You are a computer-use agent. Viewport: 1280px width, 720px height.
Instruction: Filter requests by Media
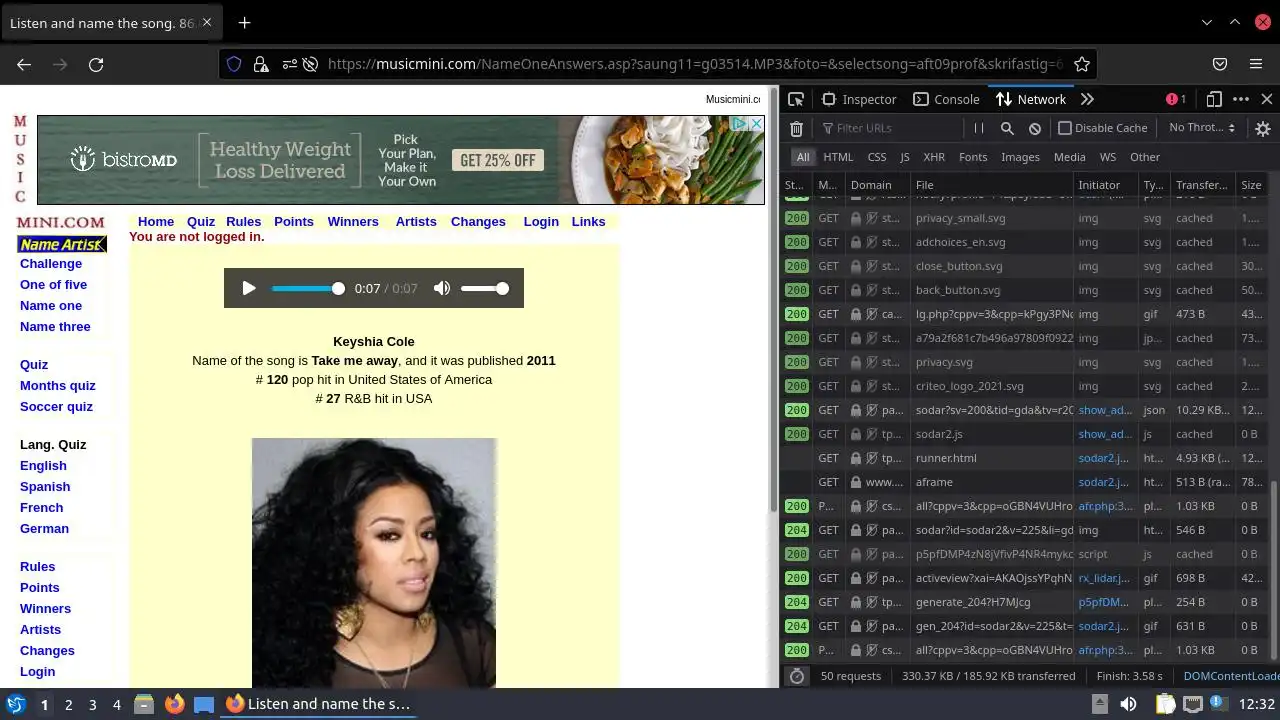coord(1069,157)
